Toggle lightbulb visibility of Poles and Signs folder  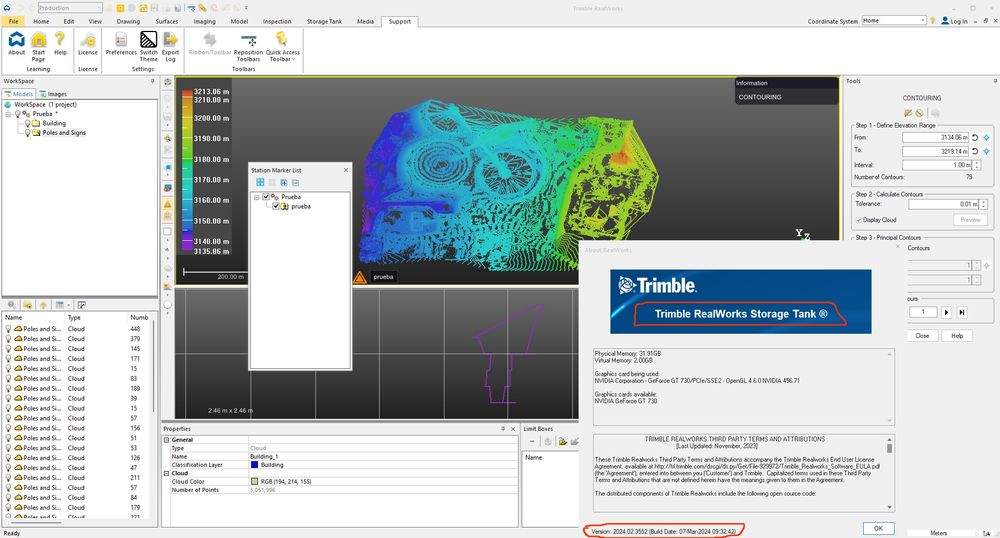click(x=27, y=133)
